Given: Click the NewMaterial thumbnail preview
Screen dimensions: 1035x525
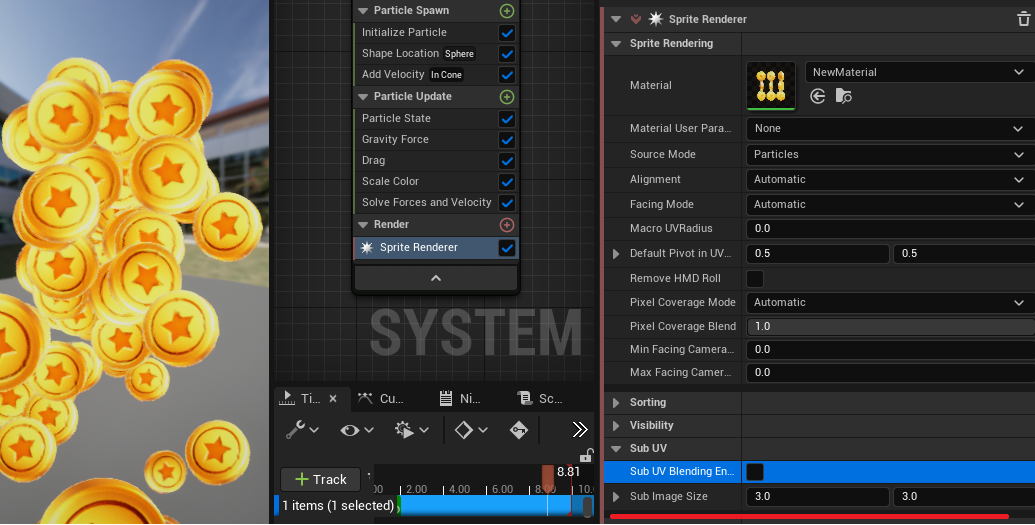Looking at the screenshot, I should (771, 86).
